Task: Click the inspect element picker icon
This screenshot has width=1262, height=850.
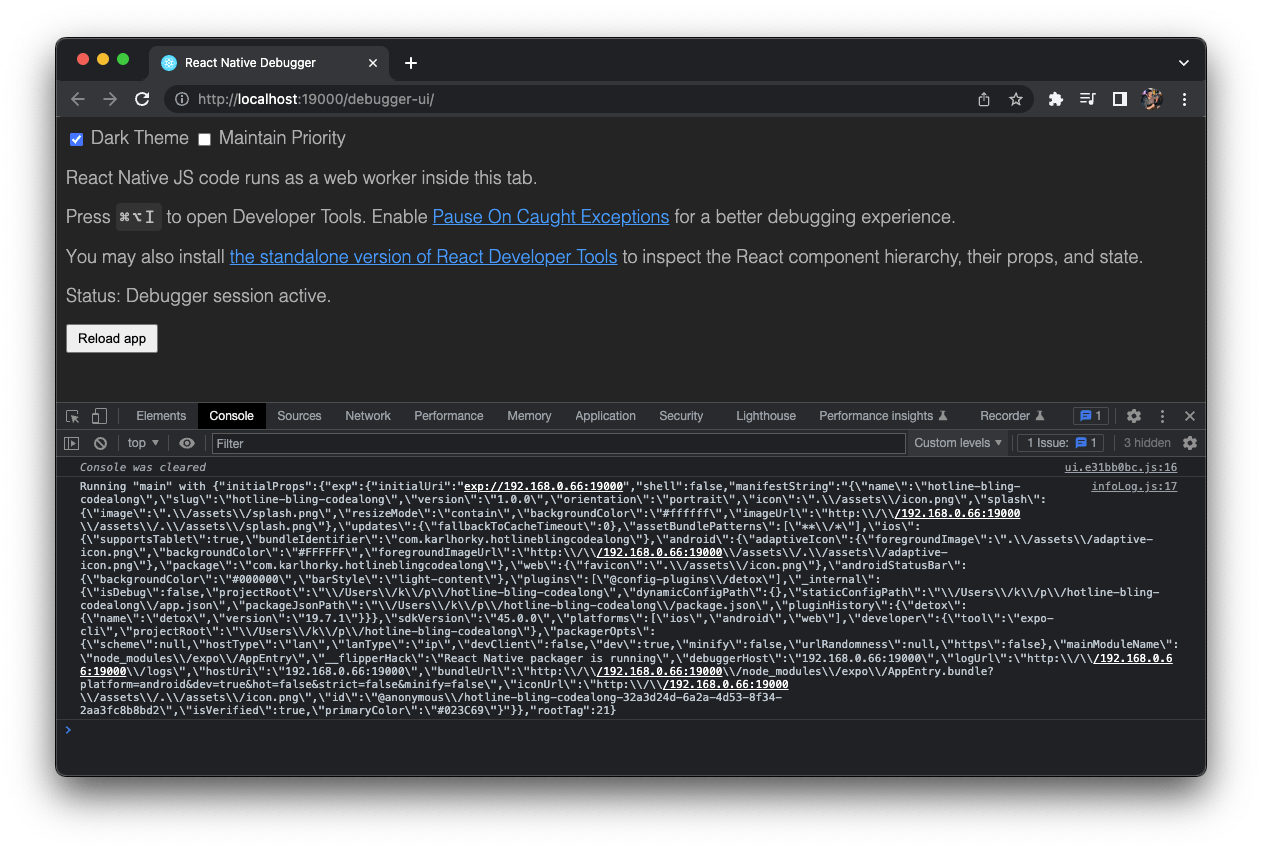Action: (x=73, y=416)
